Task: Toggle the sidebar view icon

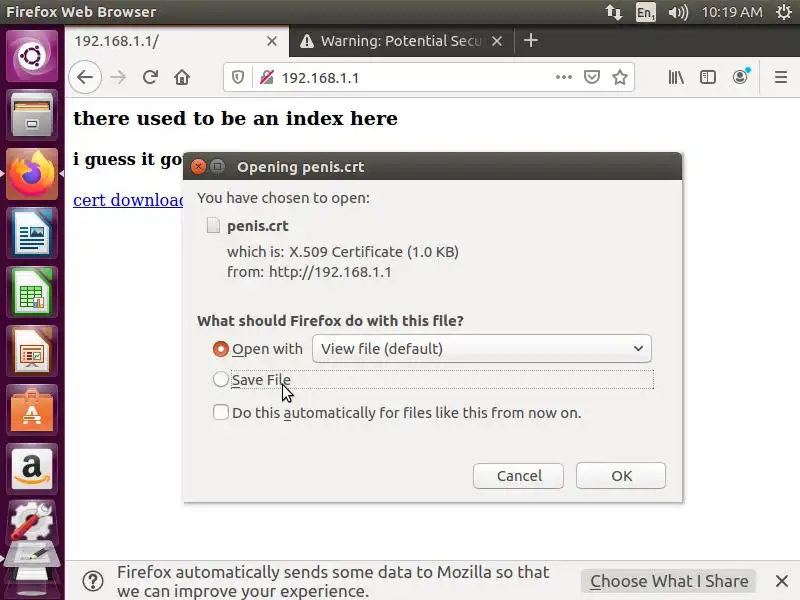Action: click(x=708, y=77)
